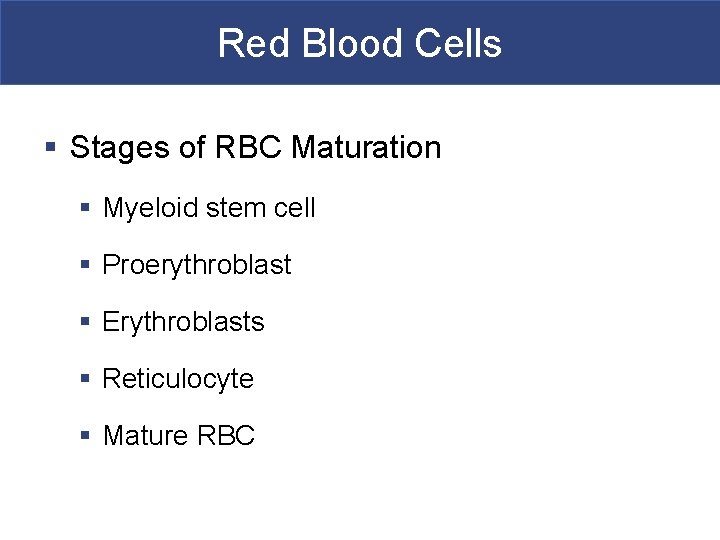Select the bullet marker before Reticulocyte
Screen dimensions: 720x540
pos(86,379)
